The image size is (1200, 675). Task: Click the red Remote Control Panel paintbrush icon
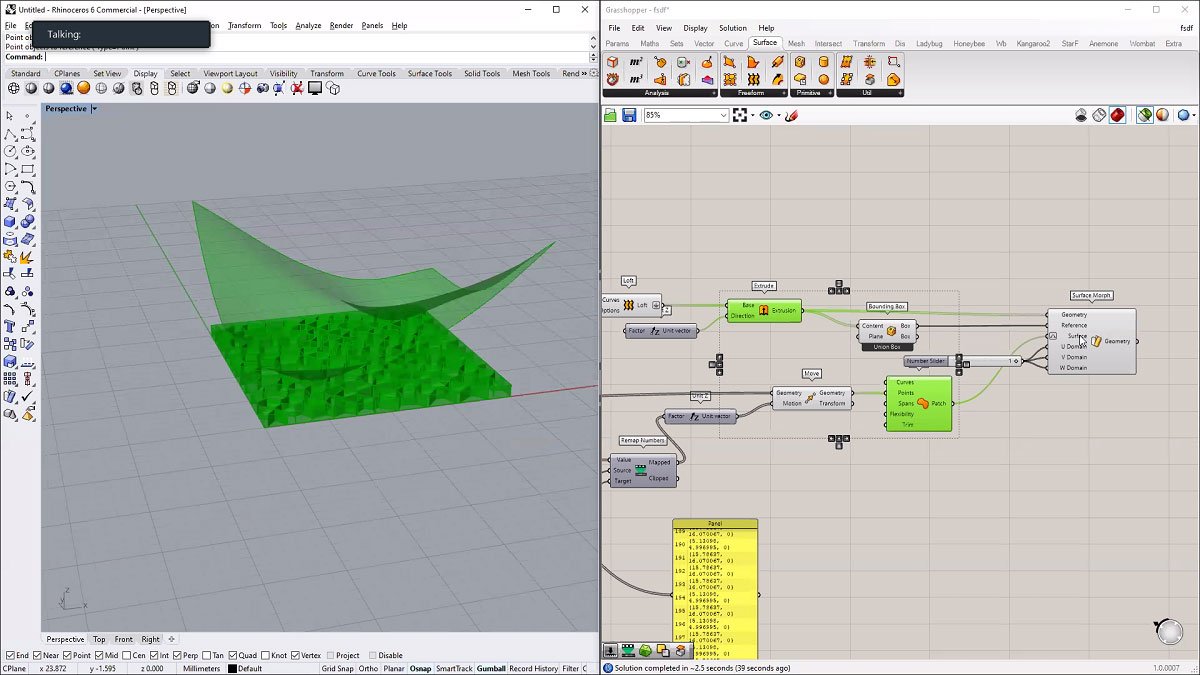791,114
